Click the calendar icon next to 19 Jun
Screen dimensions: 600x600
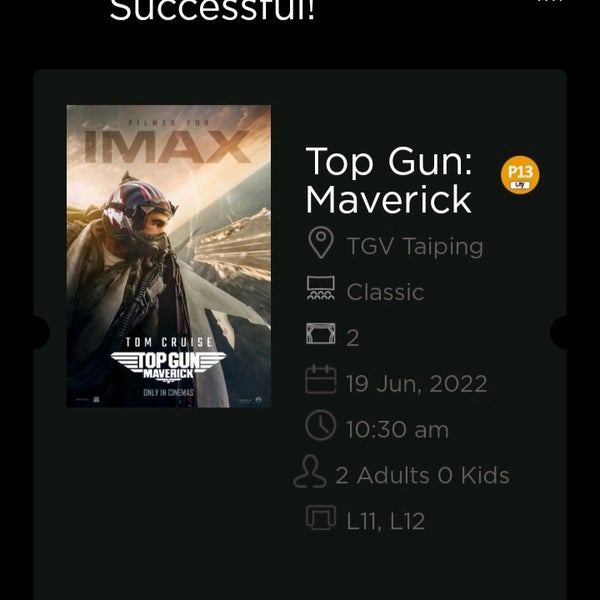[321, 379]
